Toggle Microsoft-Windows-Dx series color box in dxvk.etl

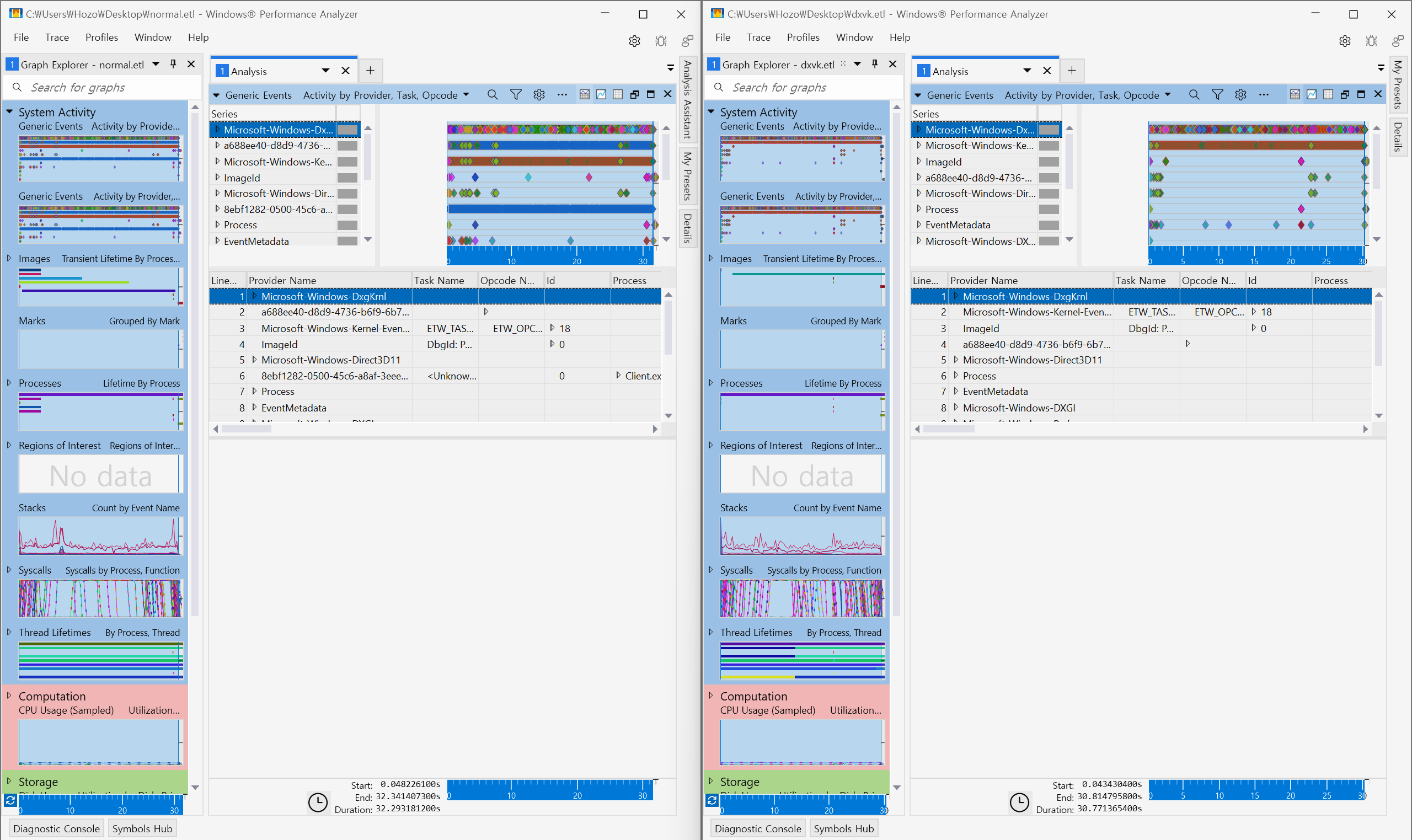[1049, 130]
